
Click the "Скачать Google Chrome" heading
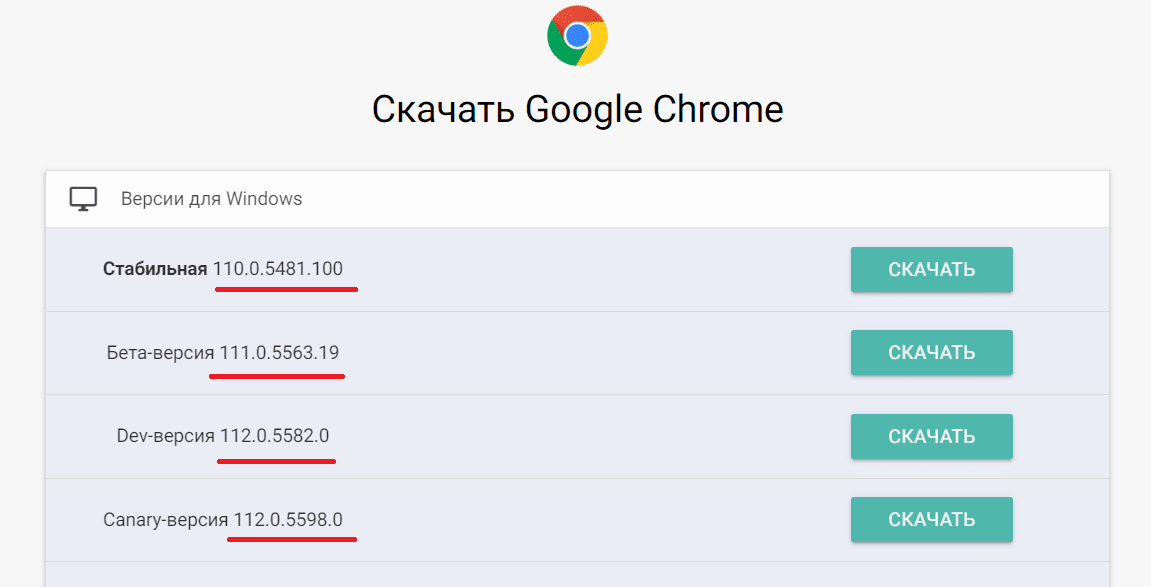(x=577, y=109)
